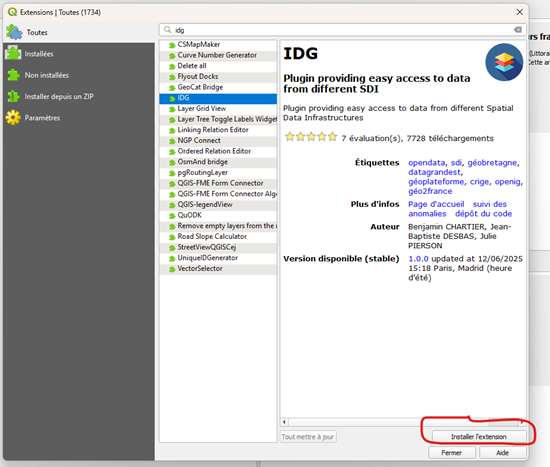Click the ZIP install puzzle icon
The image size is (550, 467).
[x=13, y=96]
